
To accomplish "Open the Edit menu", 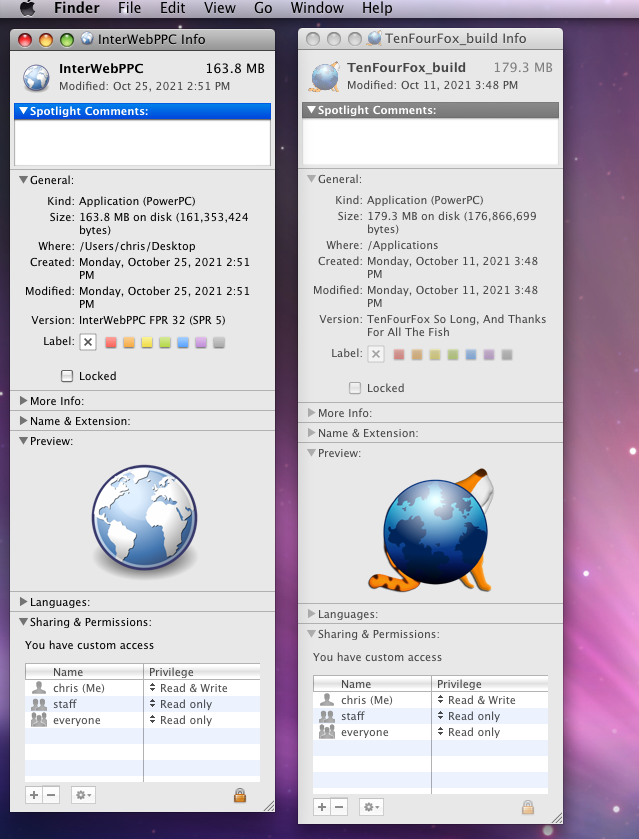I will (x=172, y=8).
